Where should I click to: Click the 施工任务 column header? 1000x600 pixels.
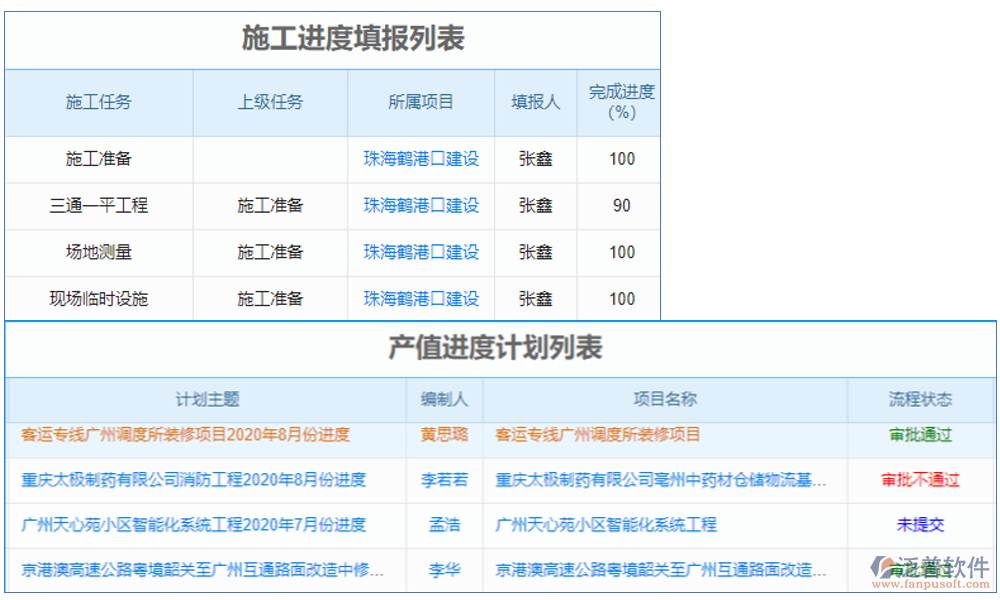click(x=99, y=102)
